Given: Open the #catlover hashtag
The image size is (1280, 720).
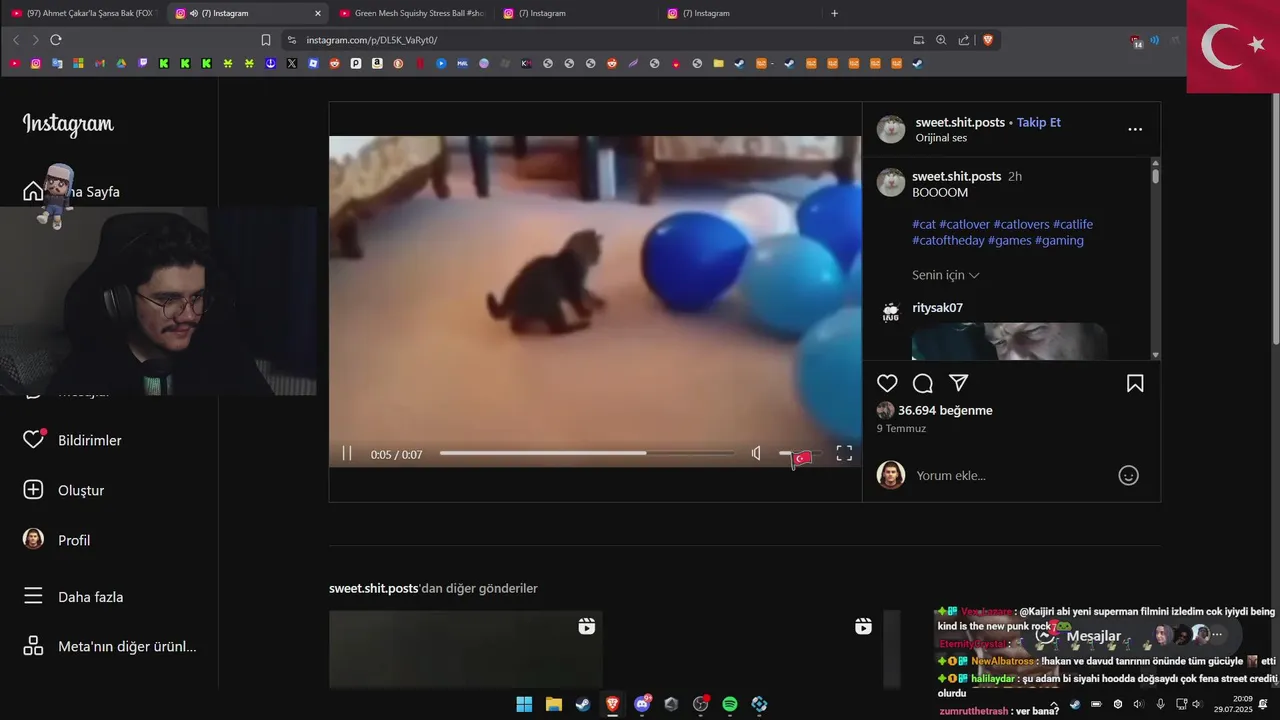Looking at the screenshot, I should pos(964,224).
